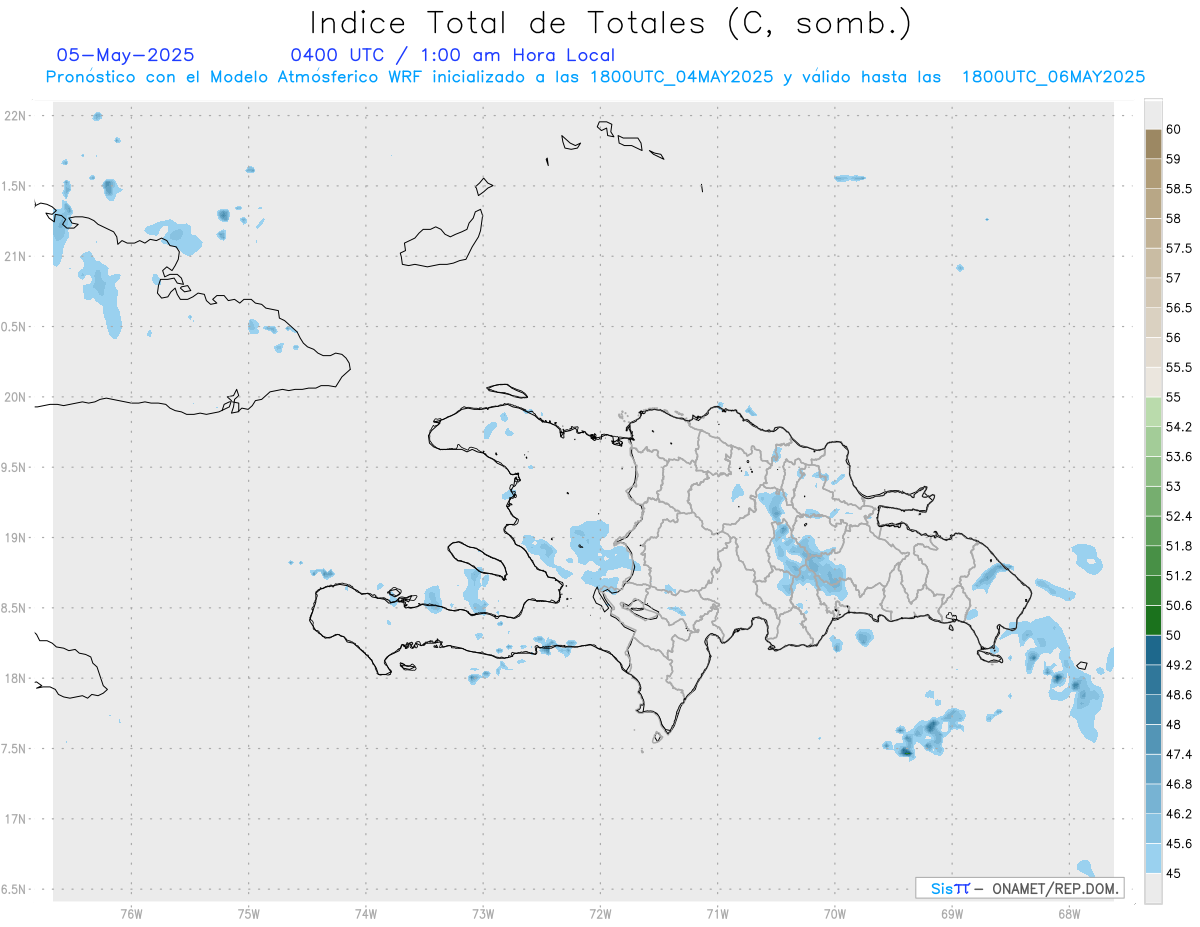The height and width of the screenshot is (927, 1200).
Task: Click the colorbar label "58.5"
Action: pyautogui.click(x=1179, y=188)
